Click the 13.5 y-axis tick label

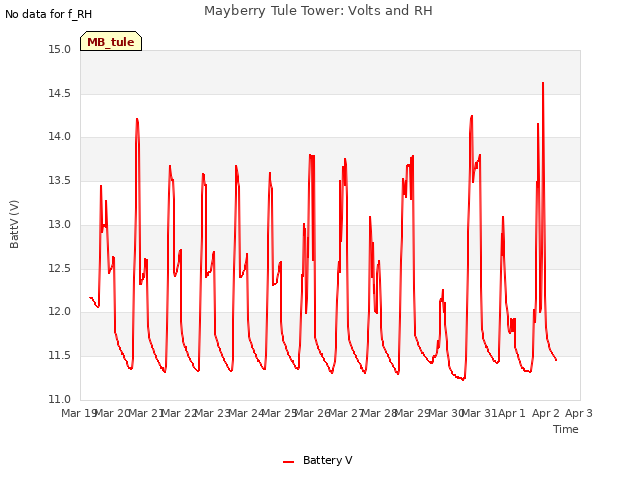(x=60, y=181)
